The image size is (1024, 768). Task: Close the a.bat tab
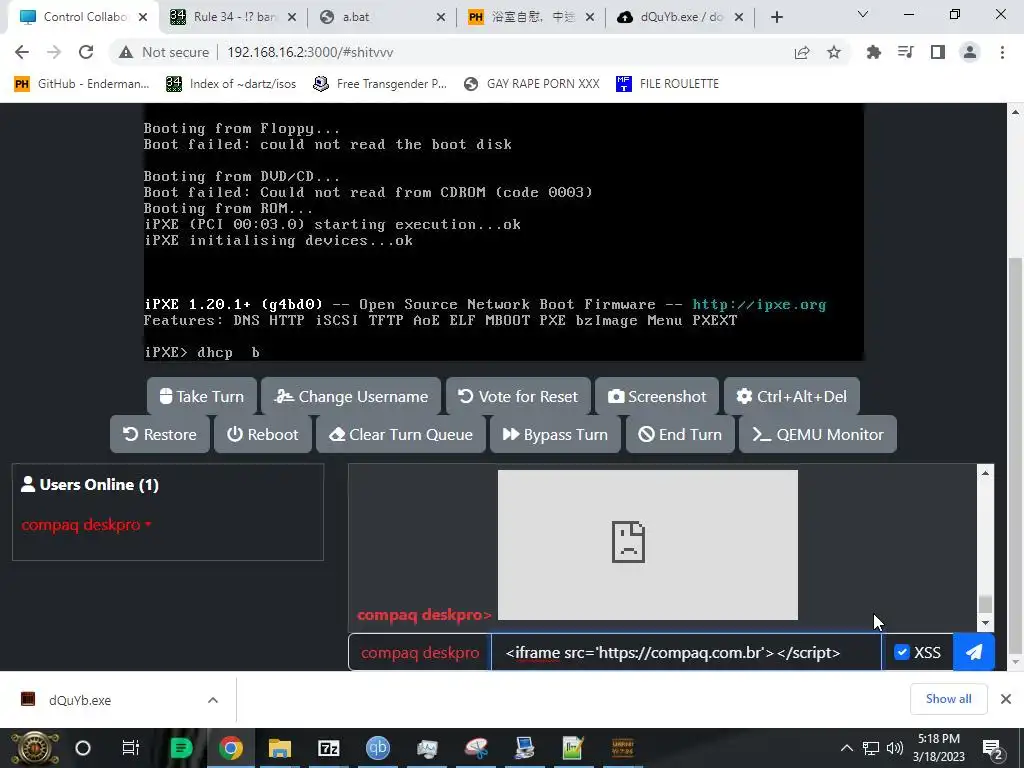tap(441, 17)
